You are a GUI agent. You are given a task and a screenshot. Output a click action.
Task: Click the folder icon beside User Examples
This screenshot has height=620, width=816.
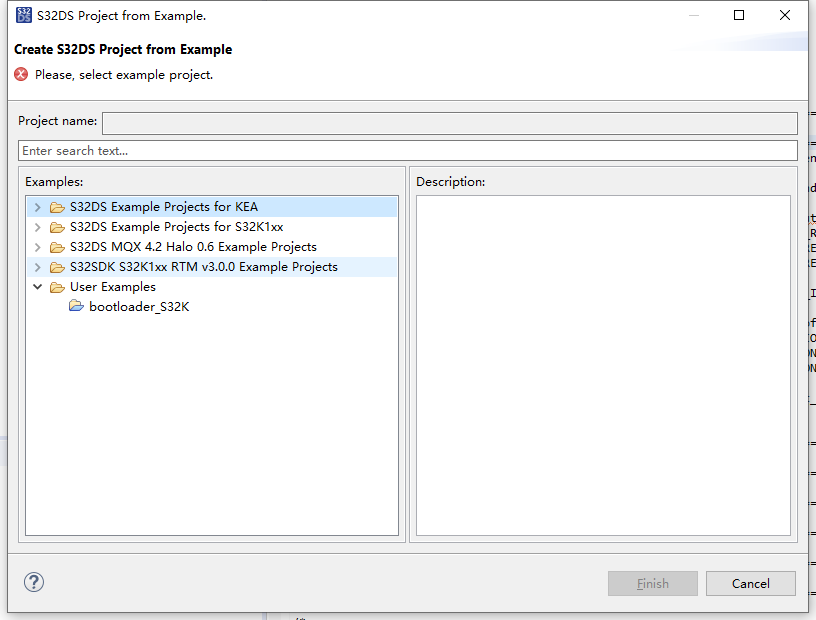tap(57, 287)
